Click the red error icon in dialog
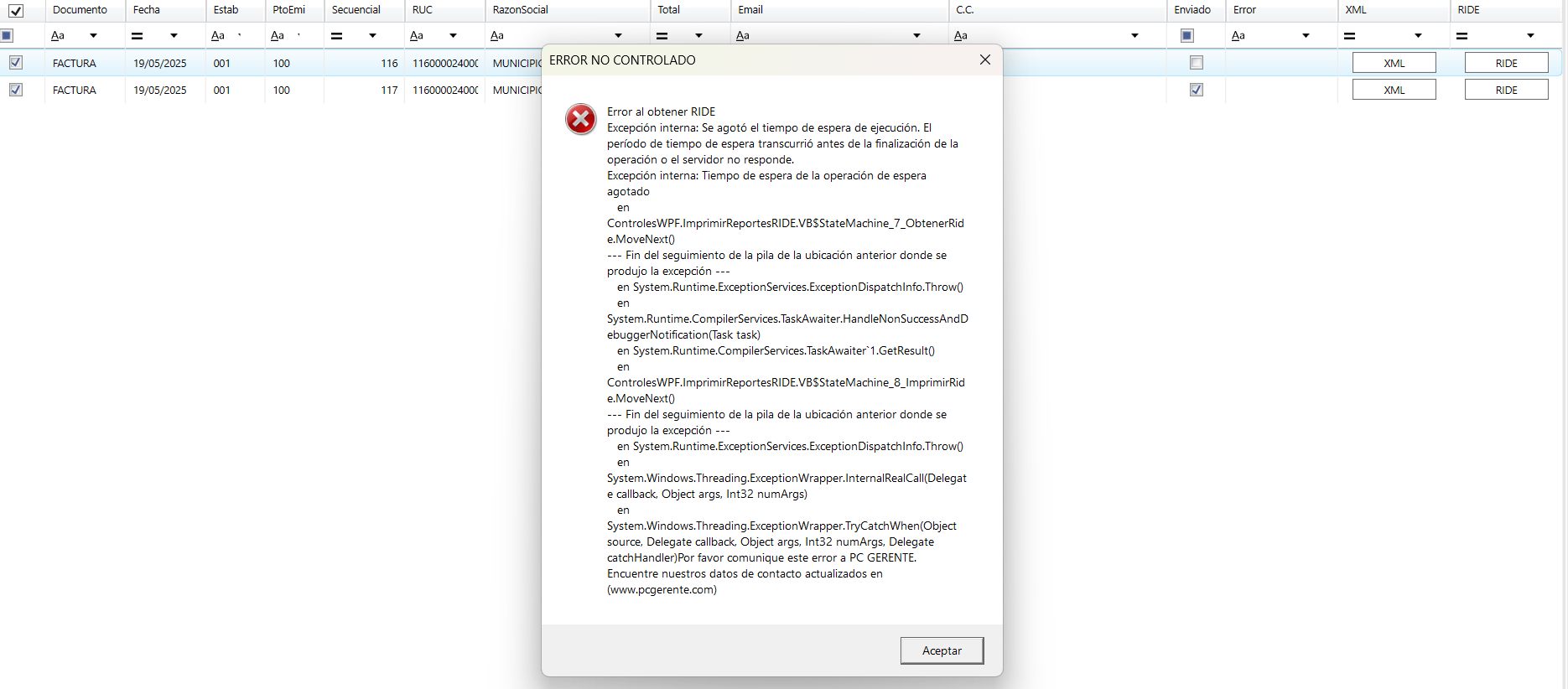 [x=580, y=119]
